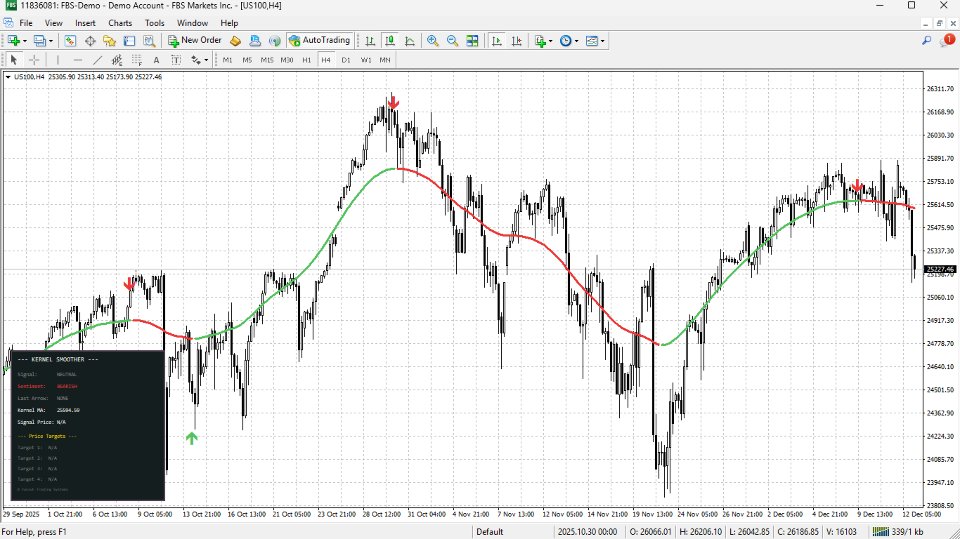Select the Equidistant Channel tool
This screenshot has height=539, width=960.
click(116, 60)
